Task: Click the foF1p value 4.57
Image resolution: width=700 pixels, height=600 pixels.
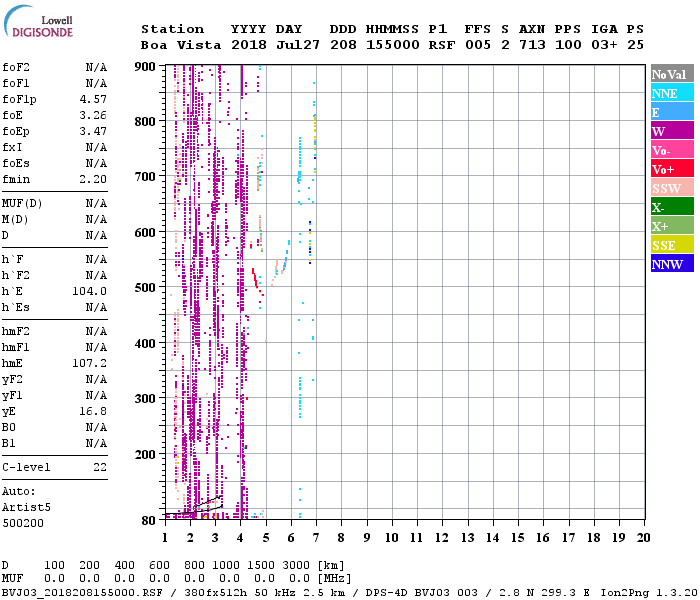Action: click(x=93, y=99)
